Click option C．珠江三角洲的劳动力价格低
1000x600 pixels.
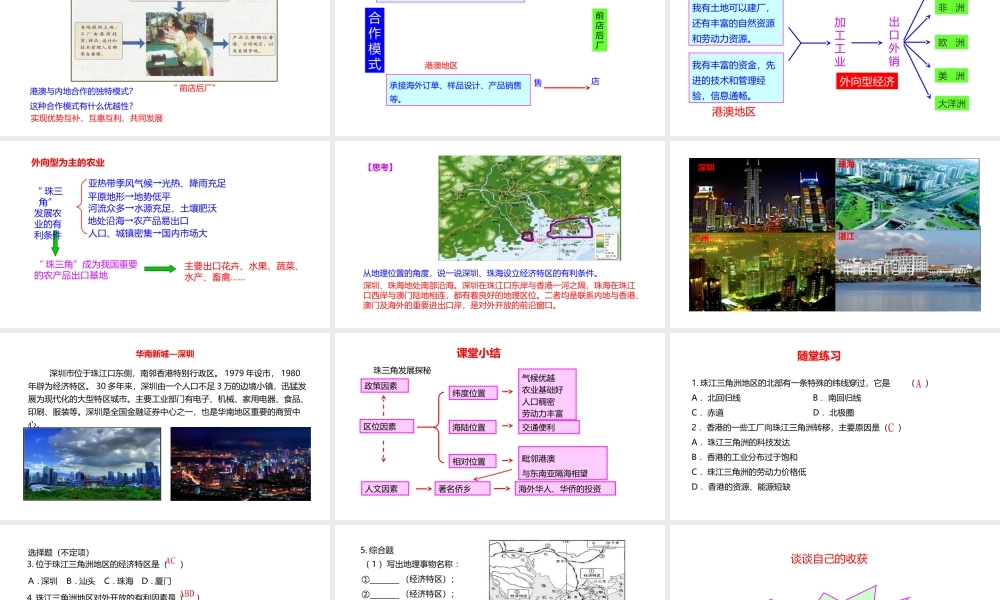(x=749, y=472)
